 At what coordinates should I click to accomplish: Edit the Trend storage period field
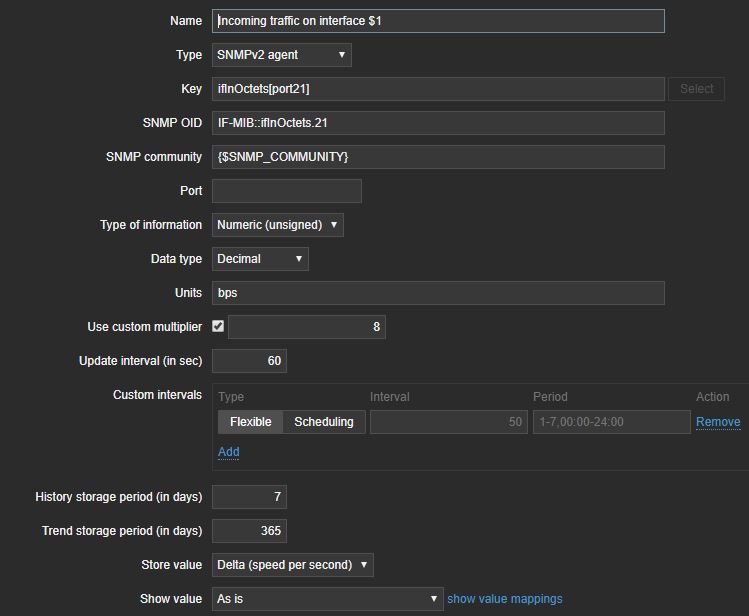(250, 531)
